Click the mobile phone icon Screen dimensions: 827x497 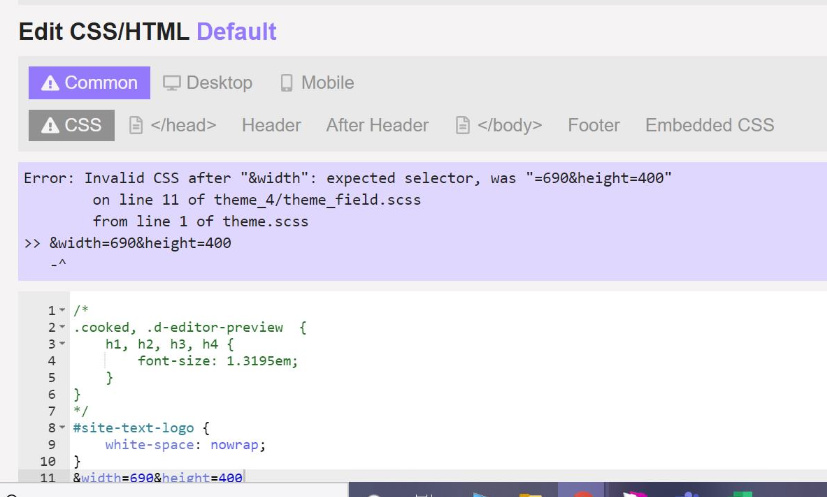coord(286,83)
